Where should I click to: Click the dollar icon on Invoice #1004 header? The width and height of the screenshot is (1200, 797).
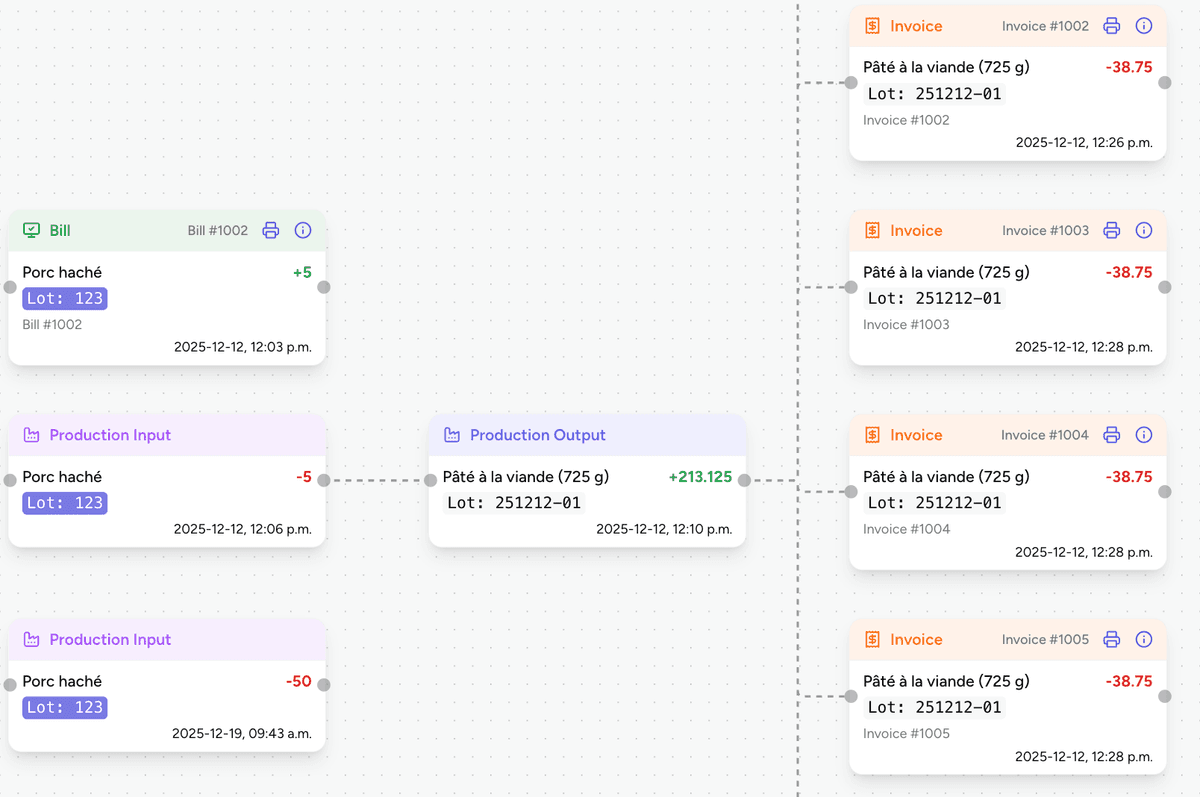[872, 435]
